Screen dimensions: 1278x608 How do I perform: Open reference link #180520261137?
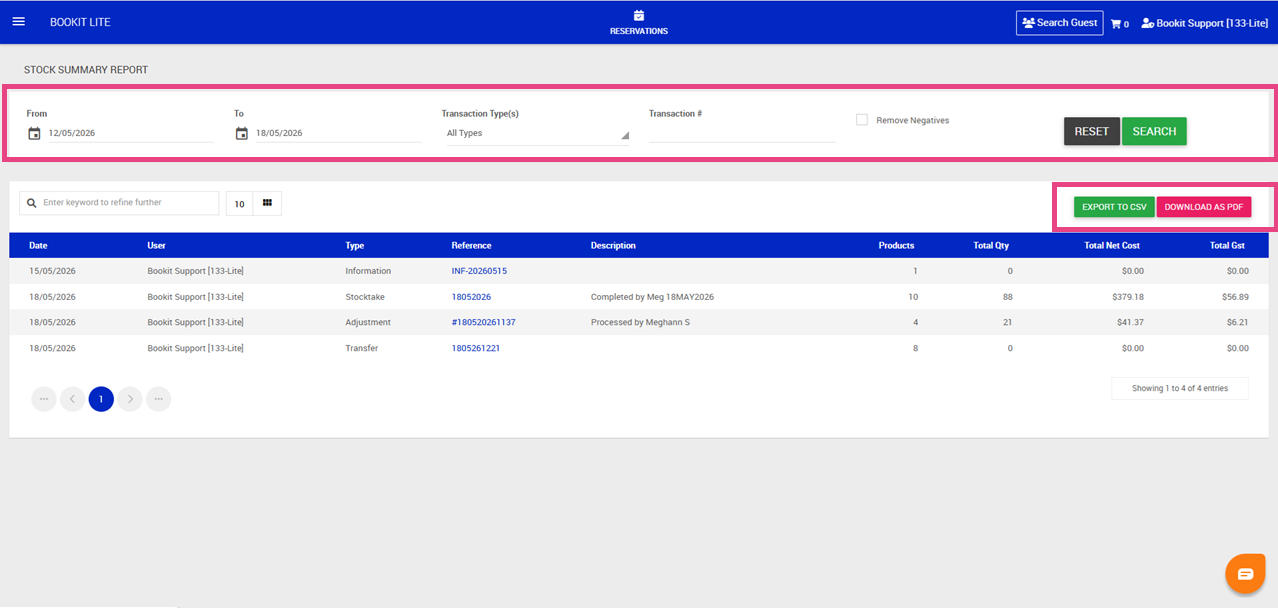[x=484, y=322]
